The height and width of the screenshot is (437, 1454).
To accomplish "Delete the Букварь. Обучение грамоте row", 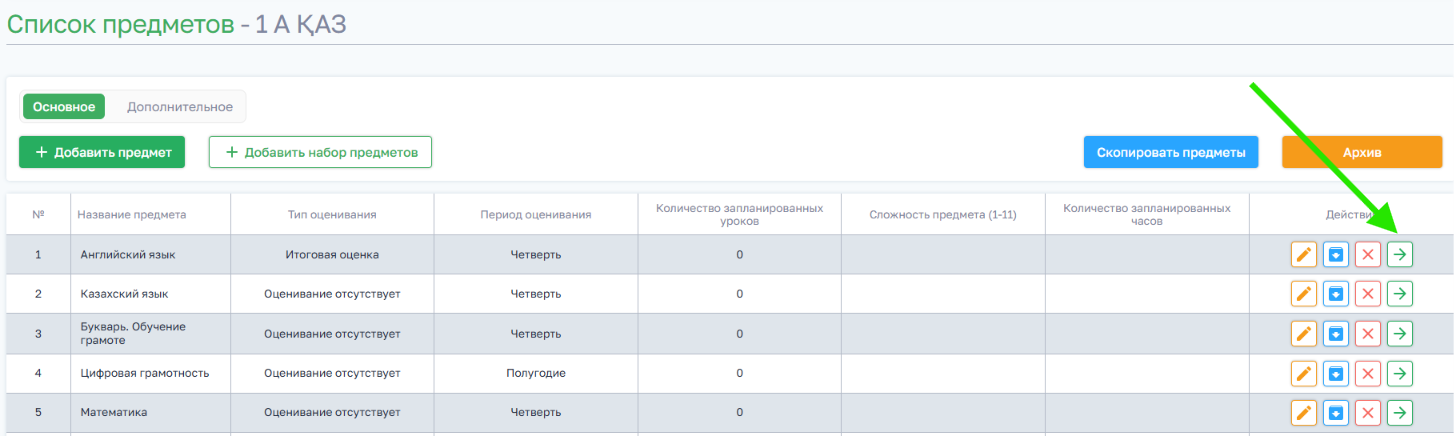I will tap(1368, 333).
